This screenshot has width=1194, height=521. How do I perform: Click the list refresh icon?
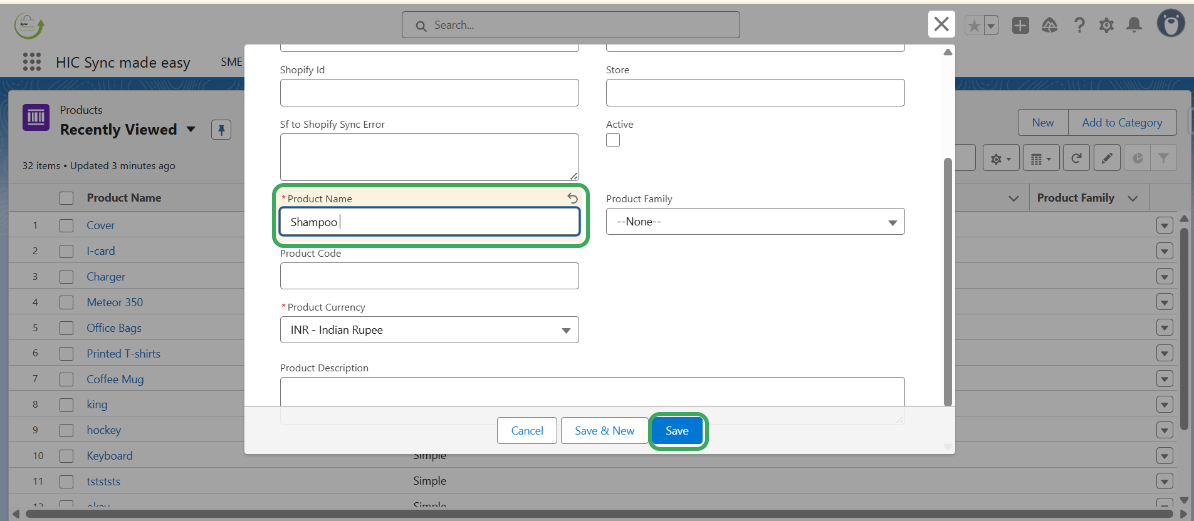[1076, 158]
